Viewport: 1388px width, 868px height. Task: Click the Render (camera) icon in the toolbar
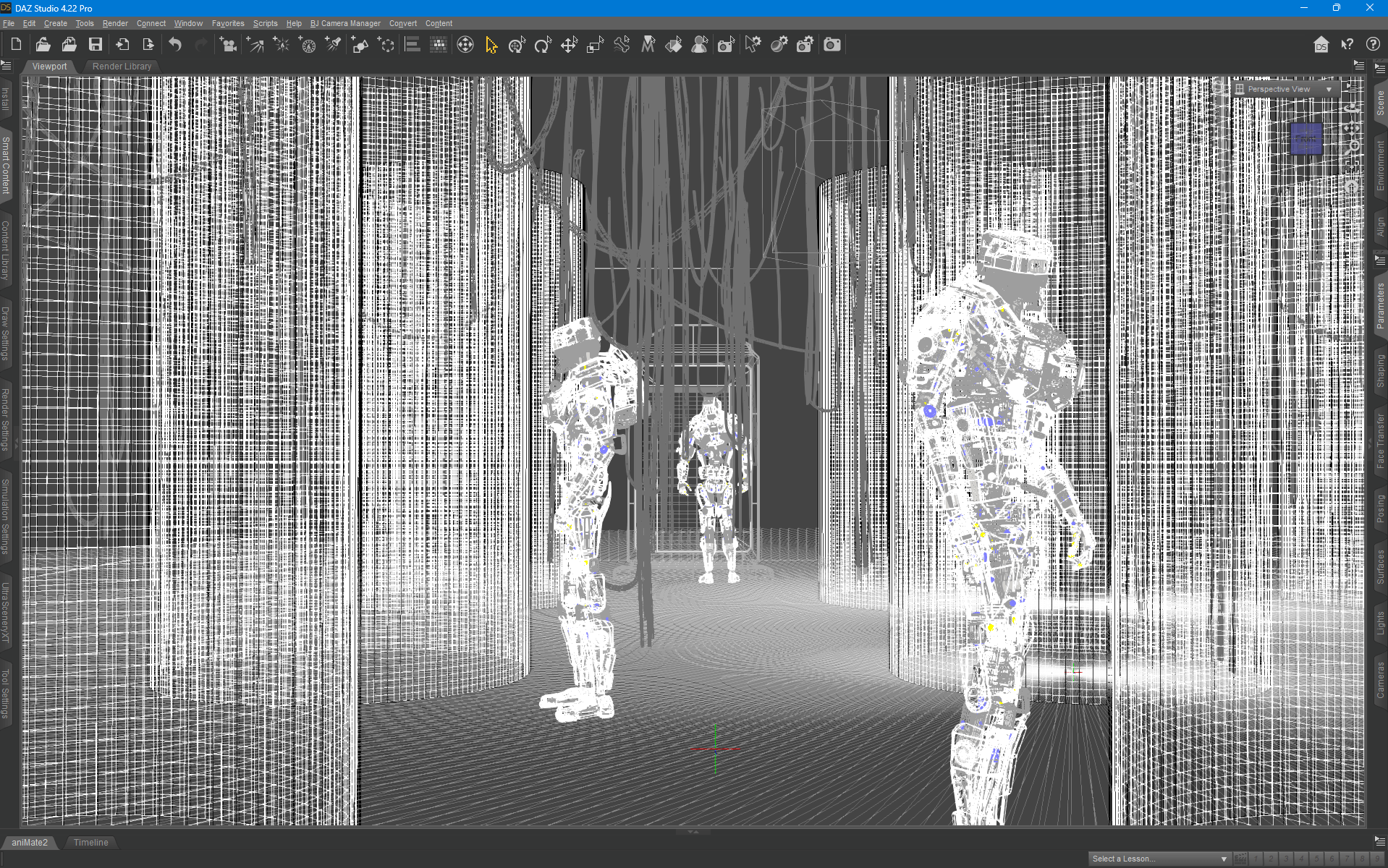coord(832,45)
